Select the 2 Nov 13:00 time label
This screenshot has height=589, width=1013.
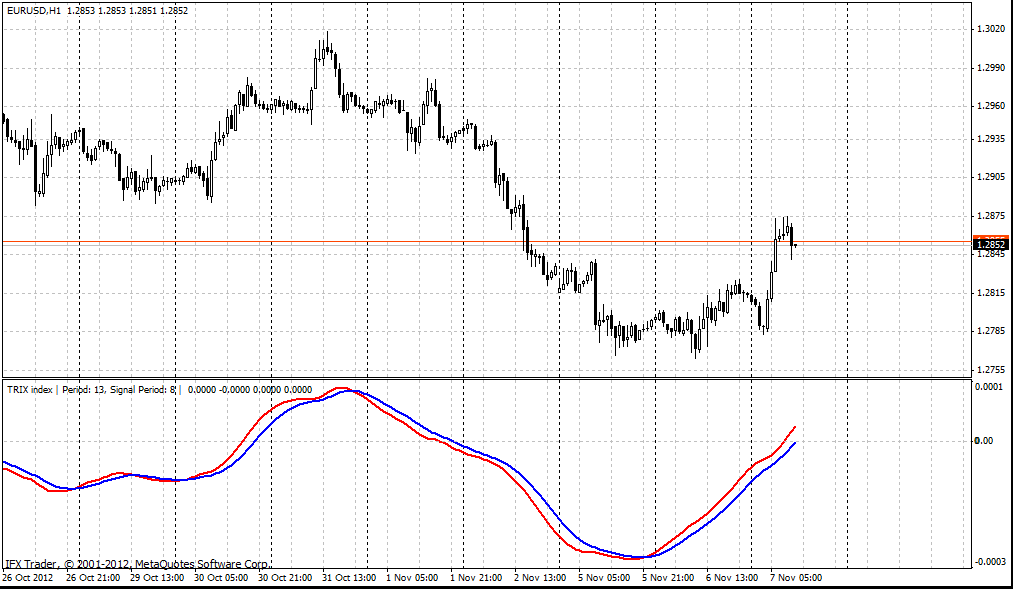point(539,578)
